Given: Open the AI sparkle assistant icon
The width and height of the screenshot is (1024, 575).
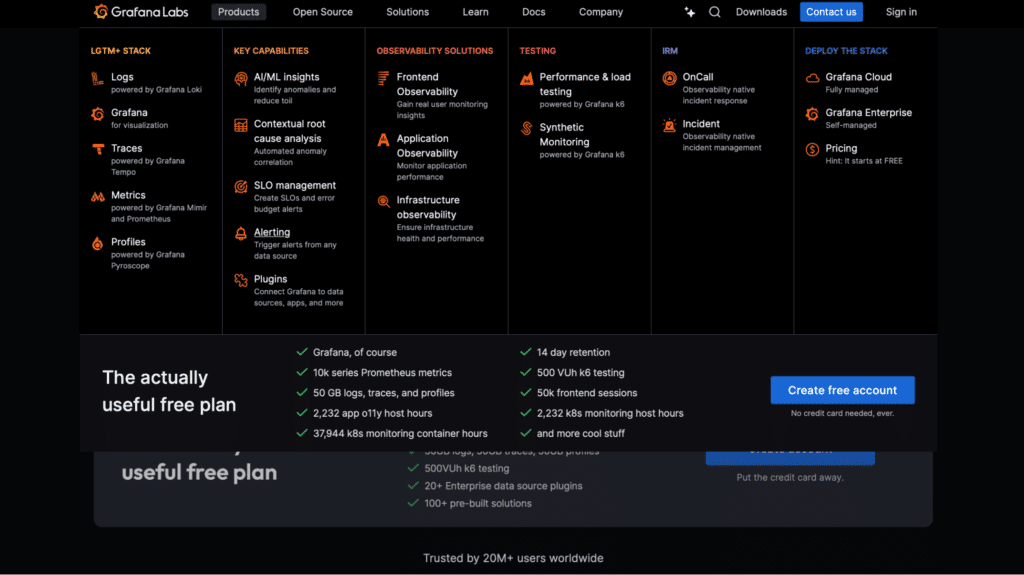Looking at the screenshot, I should click(x=690, y=12).
